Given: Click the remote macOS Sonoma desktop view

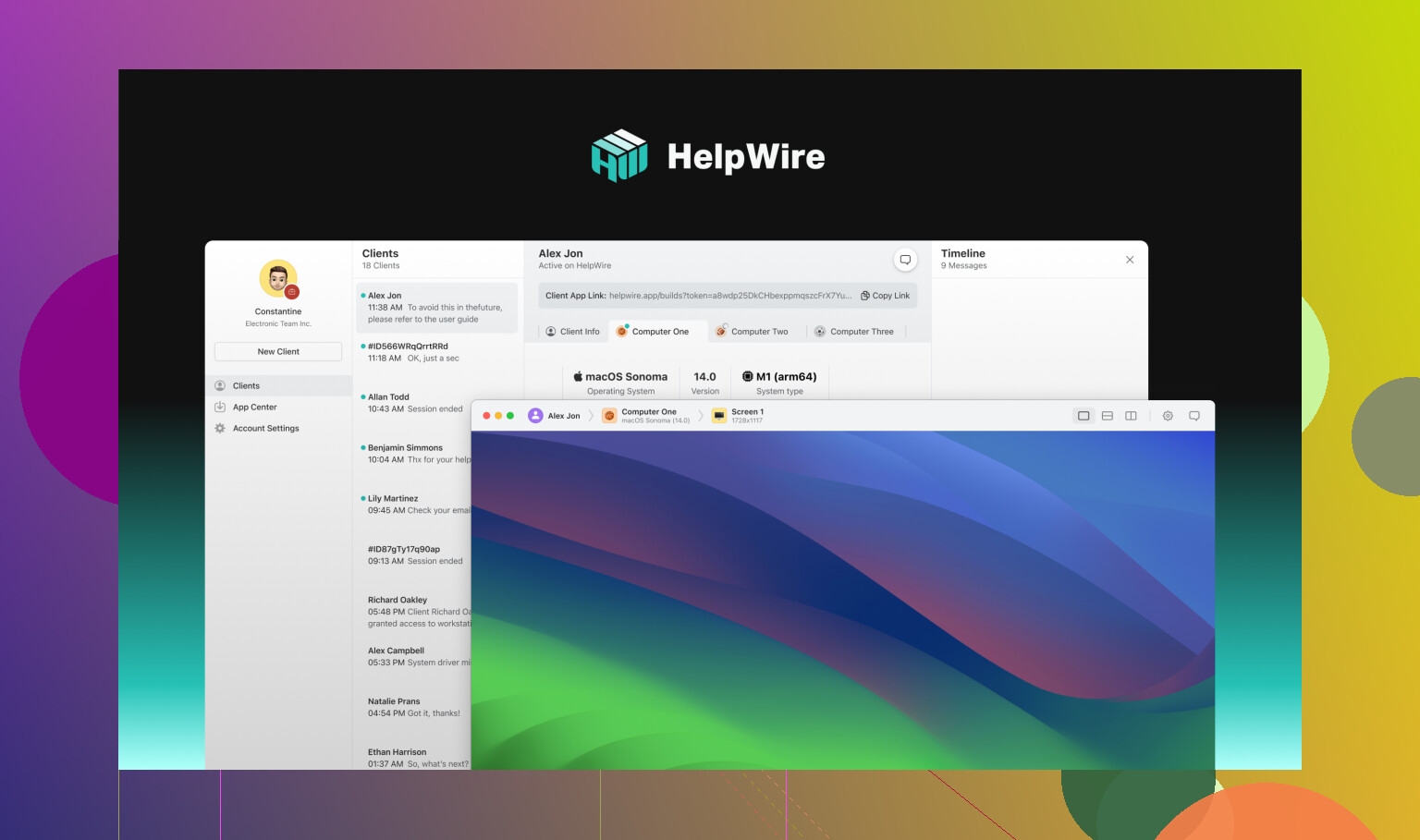Looking at the screenshot, I should click(843, 601).
